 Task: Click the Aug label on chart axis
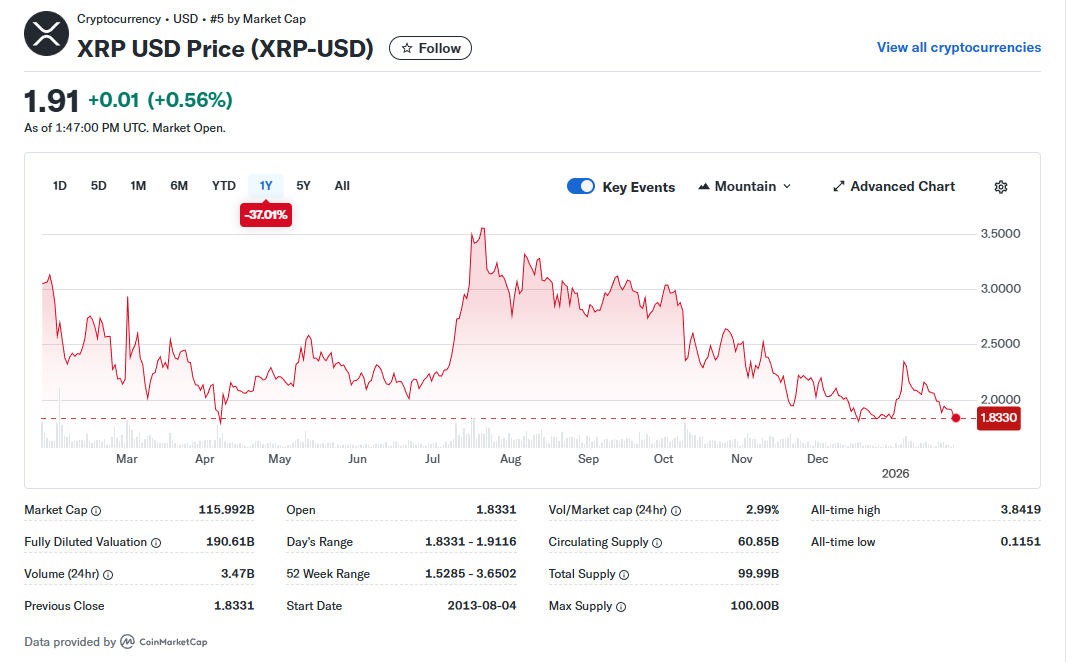tap(510, 459)
